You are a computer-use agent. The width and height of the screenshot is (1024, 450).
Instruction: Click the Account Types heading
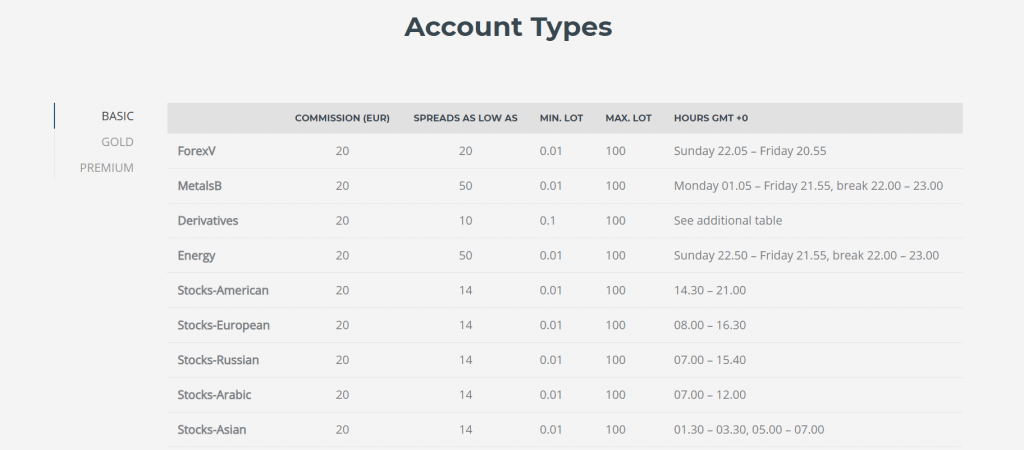coord(508,27)
